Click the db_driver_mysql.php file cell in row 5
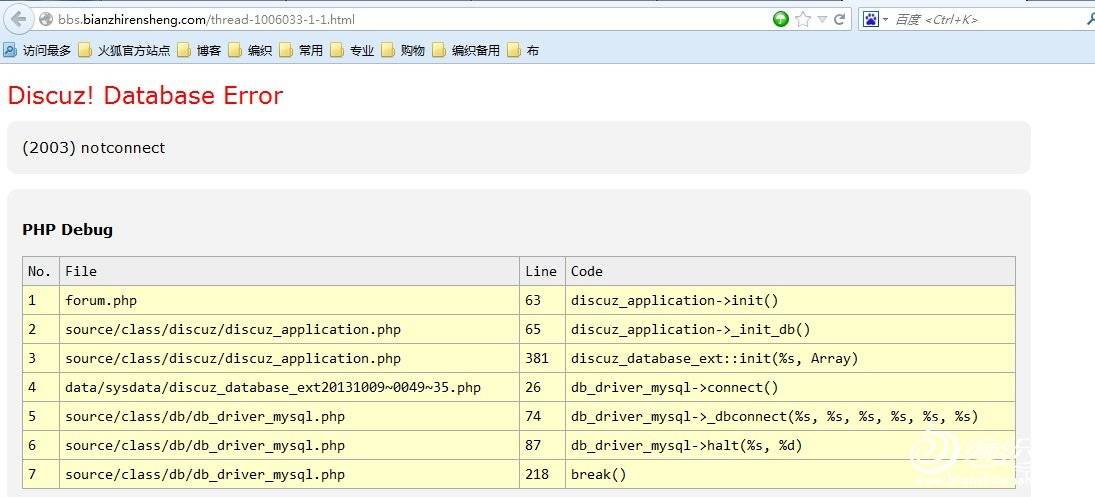The width and height of the screenshot is (1095, 497). (x=290, y=416)
